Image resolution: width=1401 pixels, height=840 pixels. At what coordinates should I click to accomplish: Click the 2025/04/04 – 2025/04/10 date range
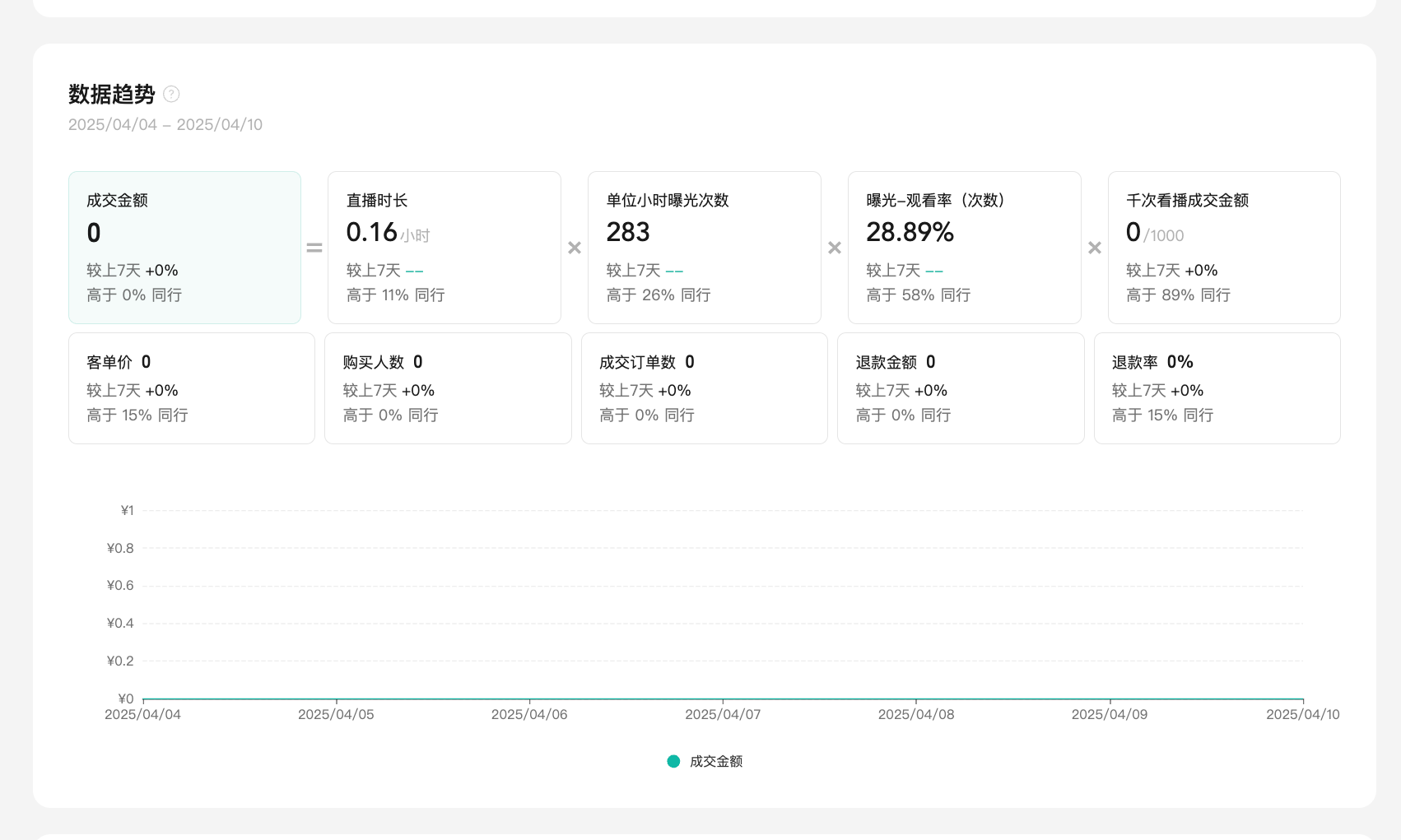coord(165,124)
